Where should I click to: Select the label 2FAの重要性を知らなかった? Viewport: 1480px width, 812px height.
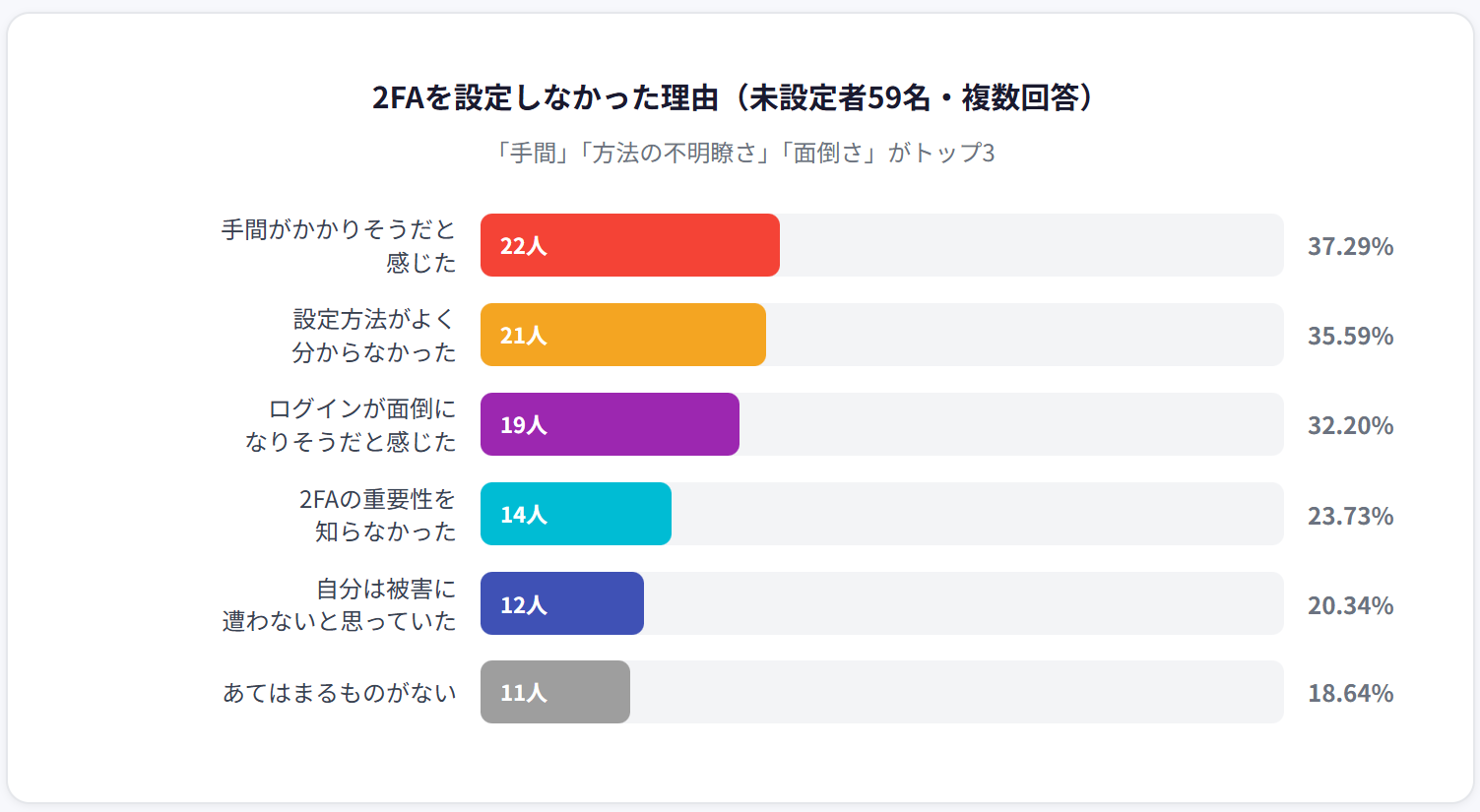378,515
